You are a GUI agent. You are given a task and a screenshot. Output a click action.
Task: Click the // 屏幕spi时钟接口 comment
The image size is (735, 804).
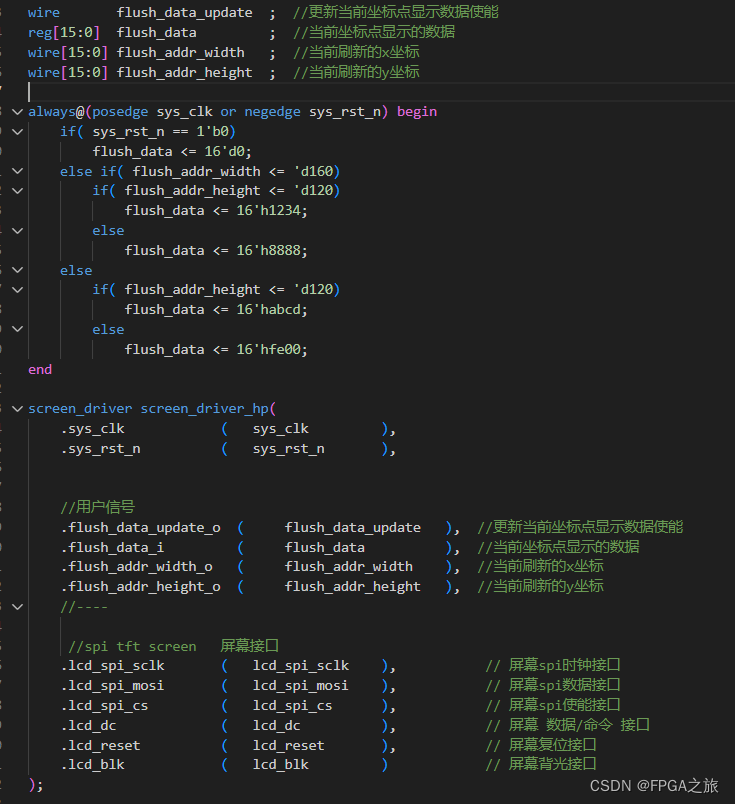[553, 665]
